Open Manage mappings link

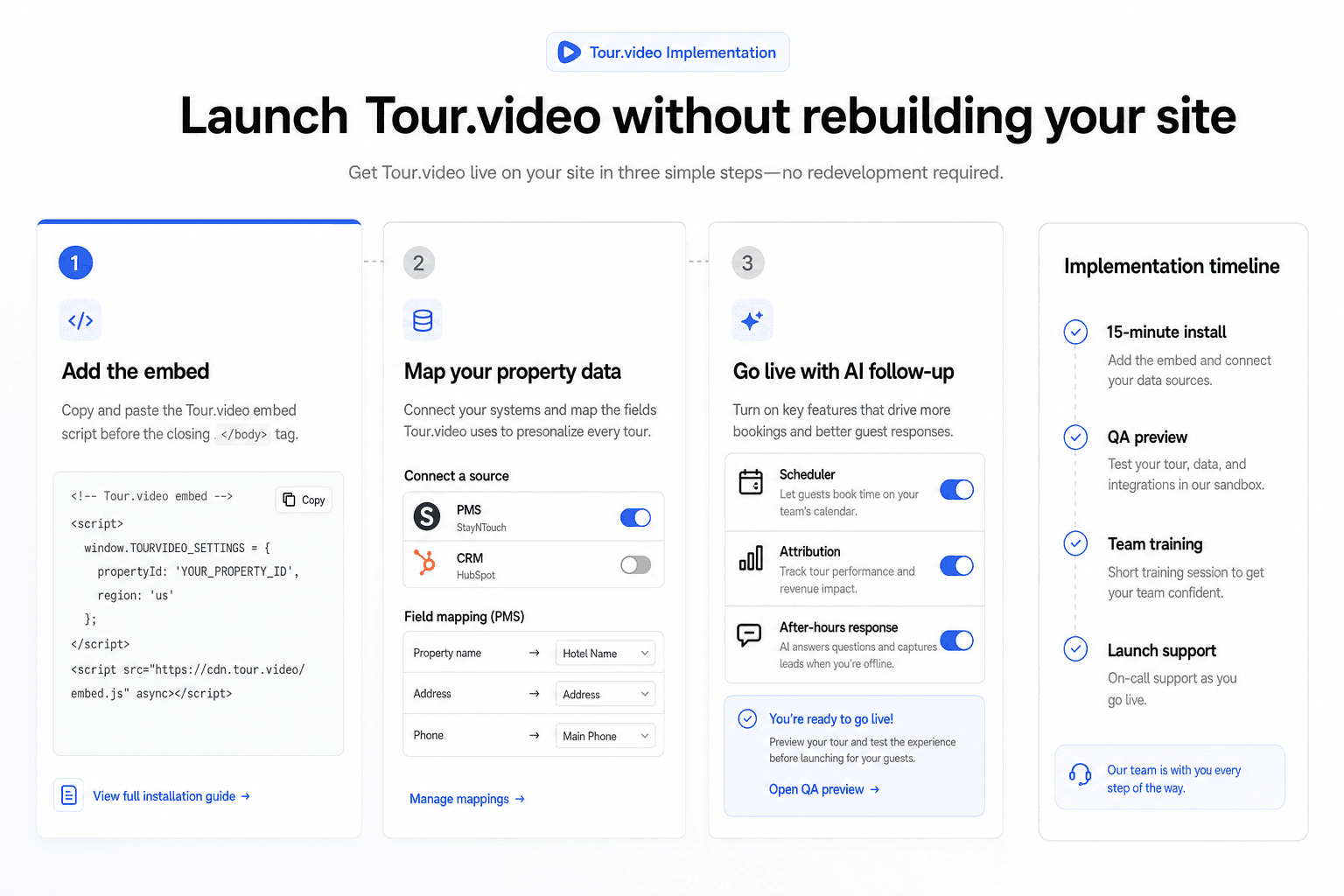tap(467, 799)
